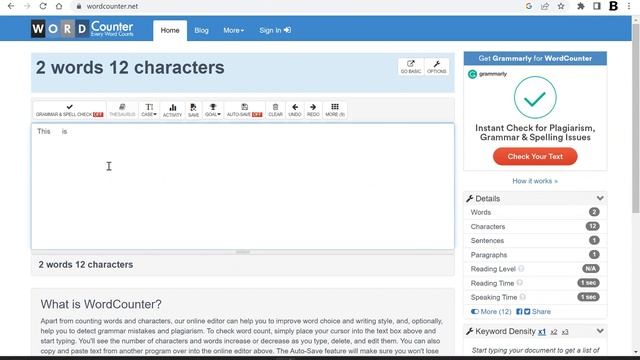This screenshot has height=360, width=640.
Task: Click the What is WordCounter? heading
Action: tap(101, 304)
